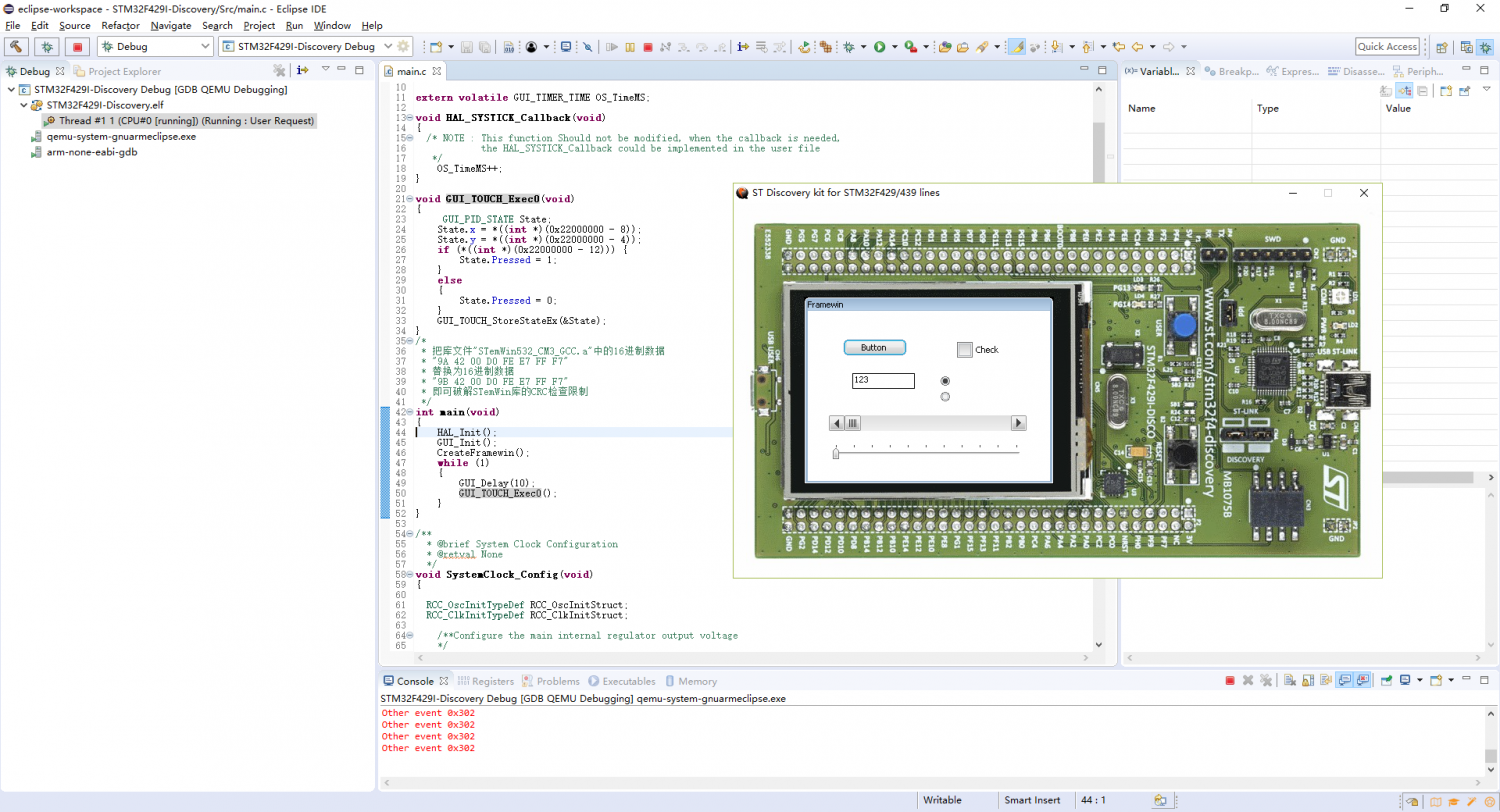This screenshot has width=1500, height=812.
Task: Open the Debug bug dropdown arrow in toolbar
Action: click(863, 46)
